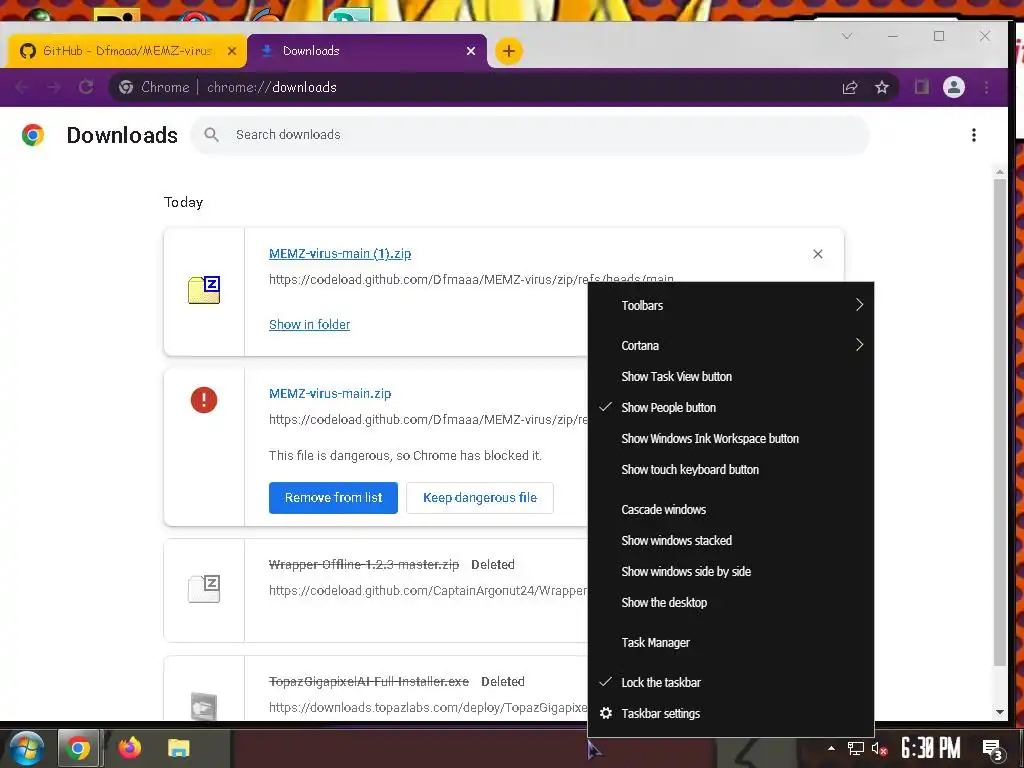Image resolution: width=1024 pixels, height=768 pixels.
Task: Click the zip file icon for MEMZ-virus-main (1)
Action: tap(204, 290)
